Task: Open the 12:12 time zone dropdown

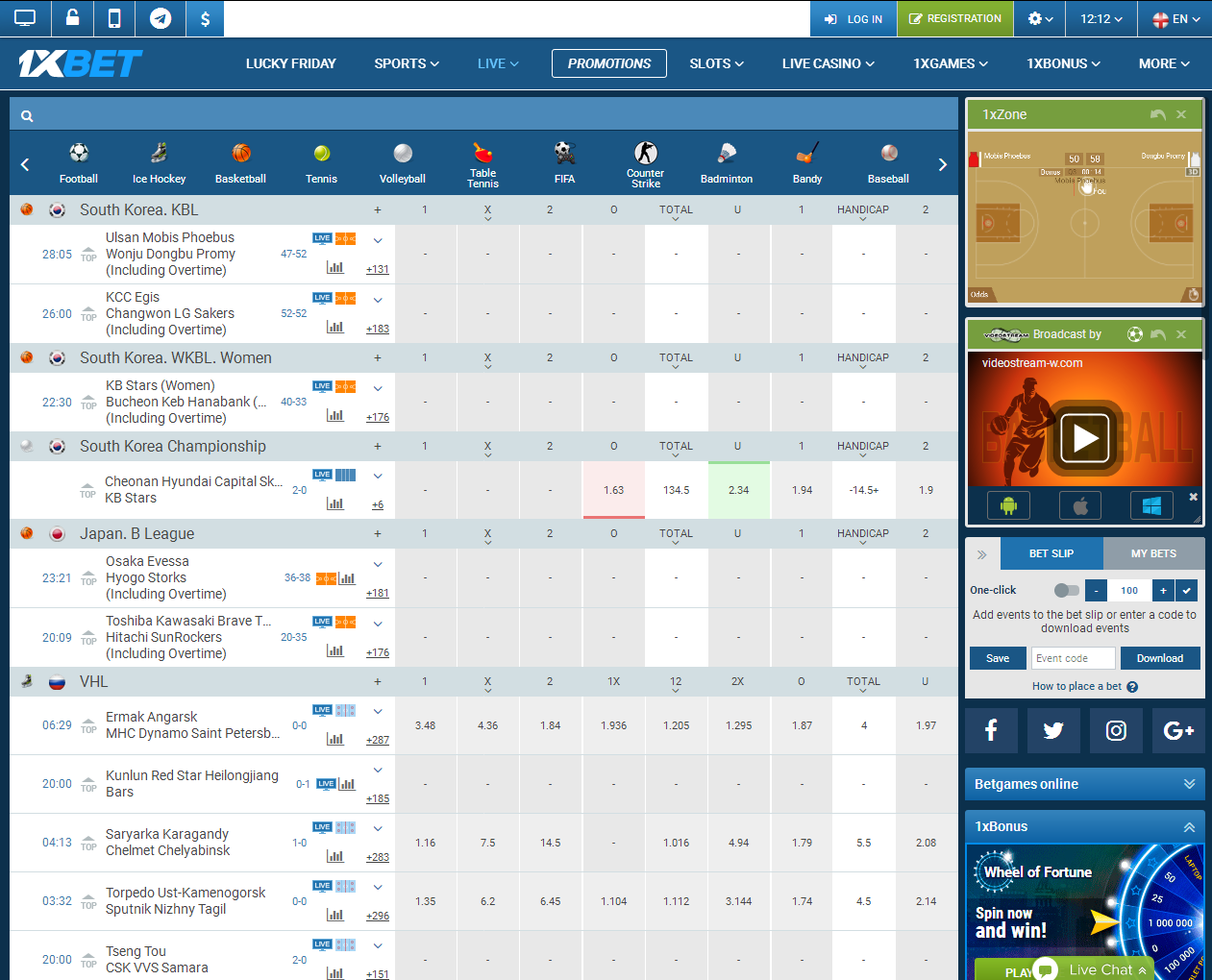Action: coord(1101,18)
